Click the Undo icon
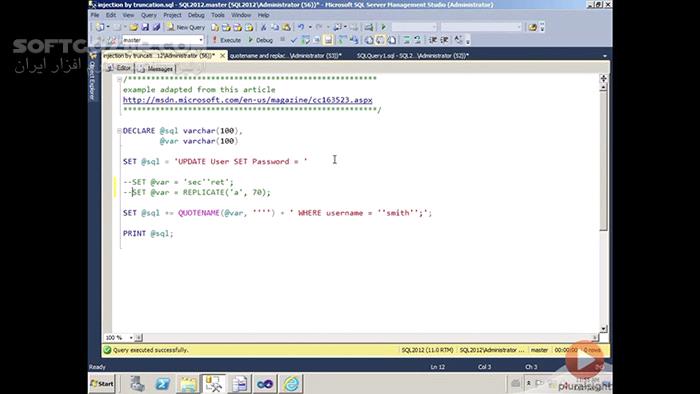Image resolution: width=700 pixels, height=394 pixels. (301, 27)
